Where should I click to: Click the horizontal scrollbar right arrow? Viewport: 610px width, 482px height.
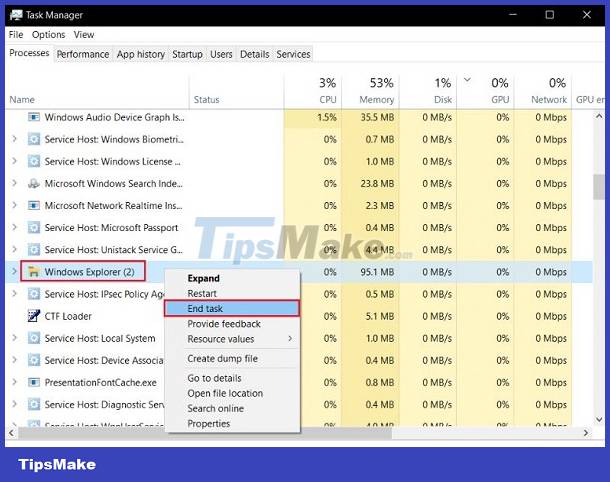(586, 433)
